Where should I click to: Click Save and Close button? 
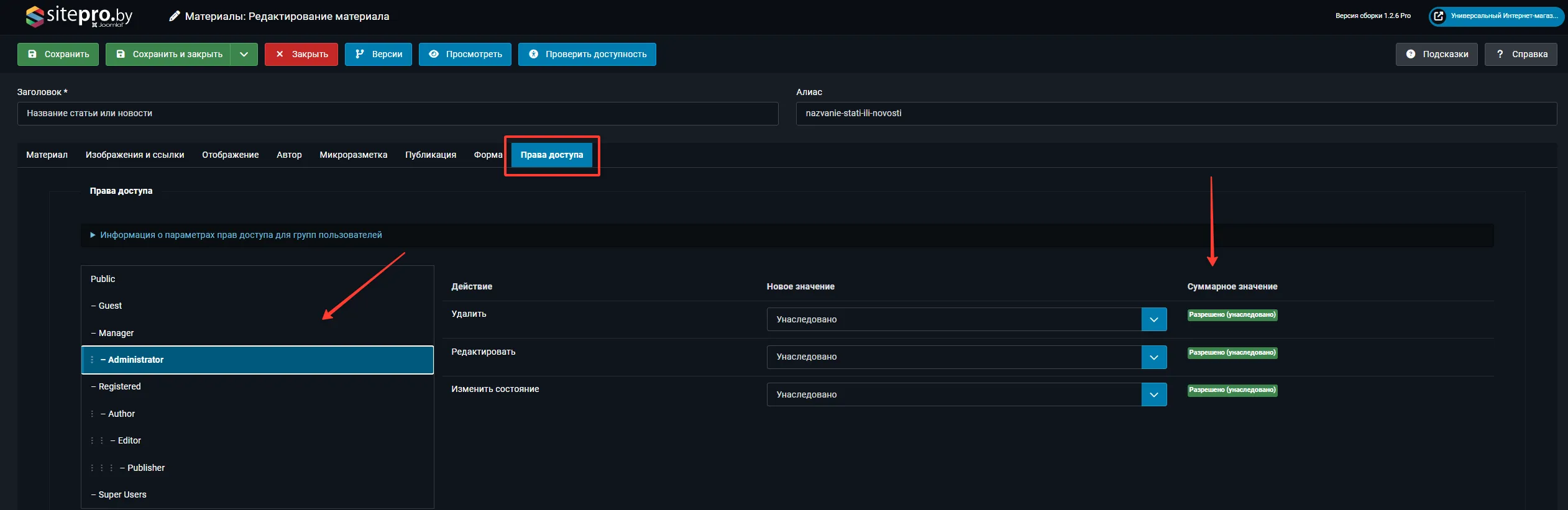pyautogui.click(x=168, y=54)
